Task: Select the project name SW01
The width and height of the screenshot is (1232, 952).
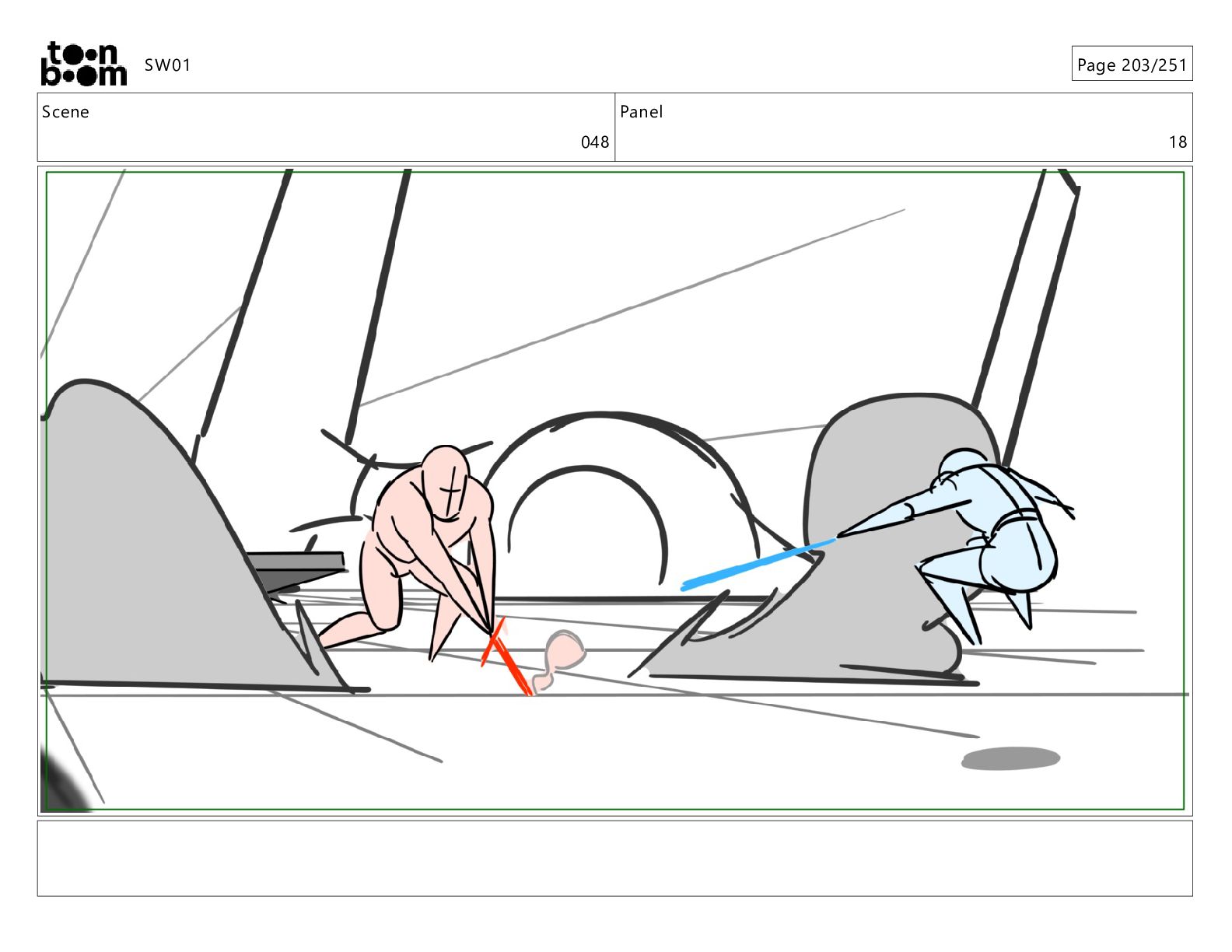Action: [167, 65]
